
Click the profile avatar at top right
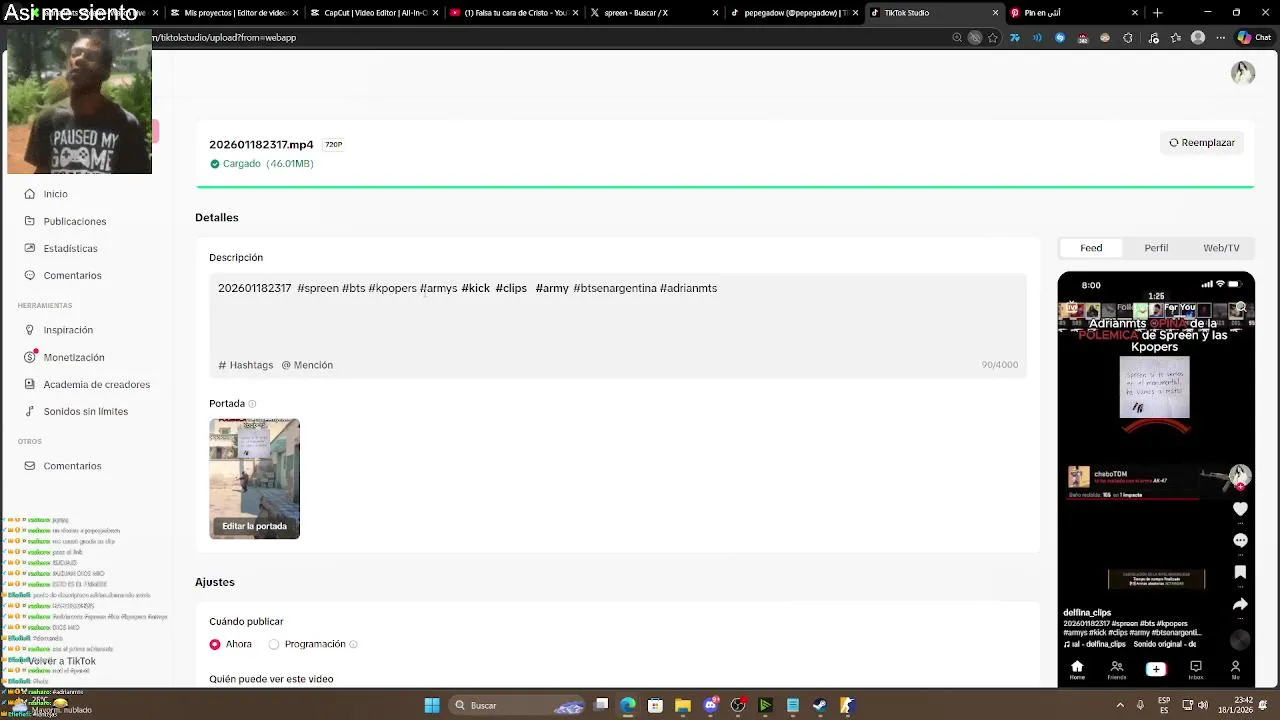1243,72
